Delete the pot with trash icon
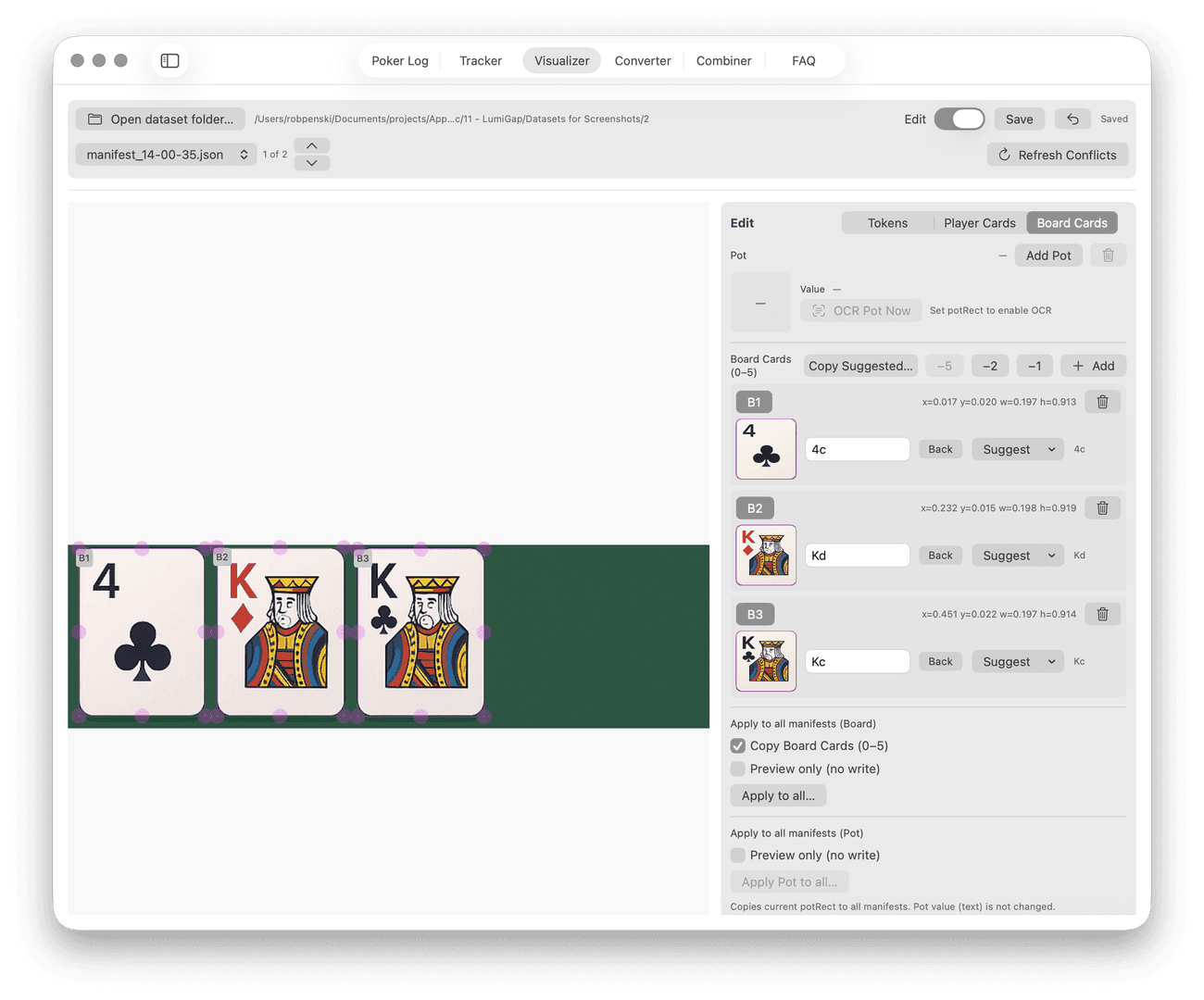 click(x=1108, y=256)
